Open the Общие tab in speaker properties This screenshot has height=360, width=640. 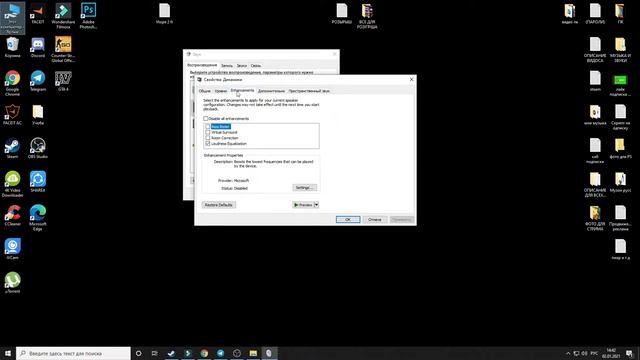(204, 91)
